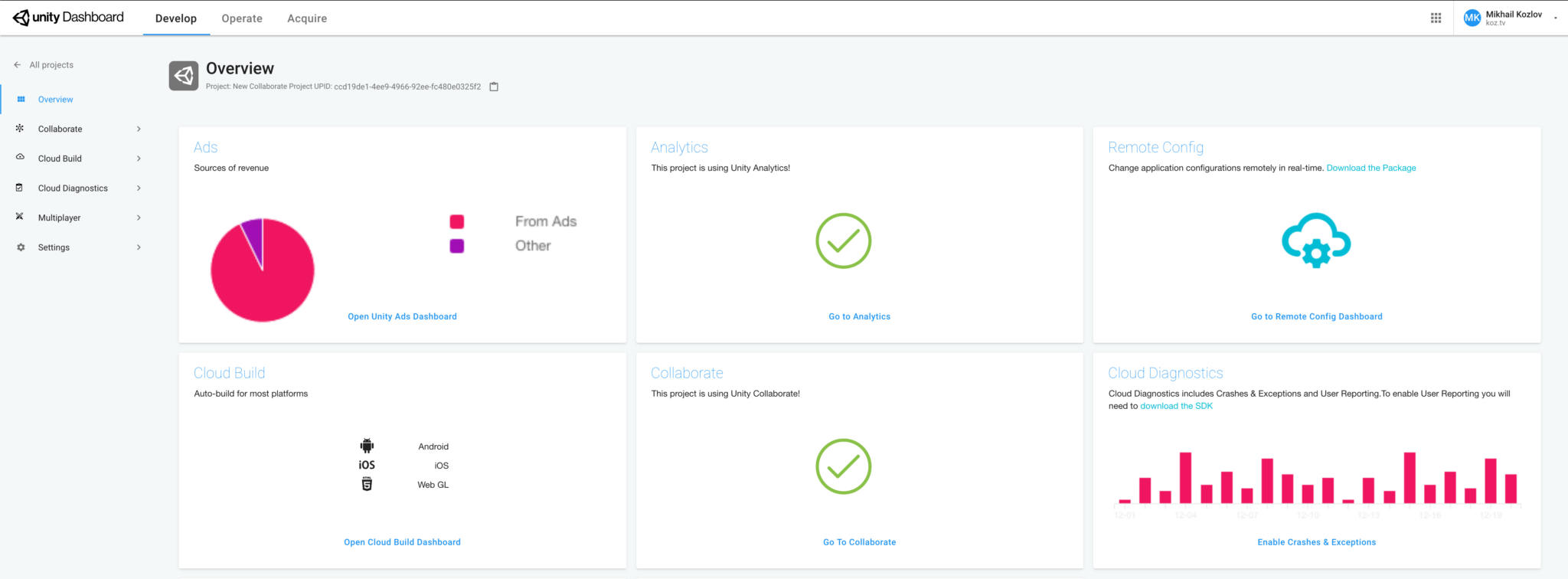Click the pink From Ads legend swatch
1568x579 pixels.
pyautogui.click(x=457, y=221)
